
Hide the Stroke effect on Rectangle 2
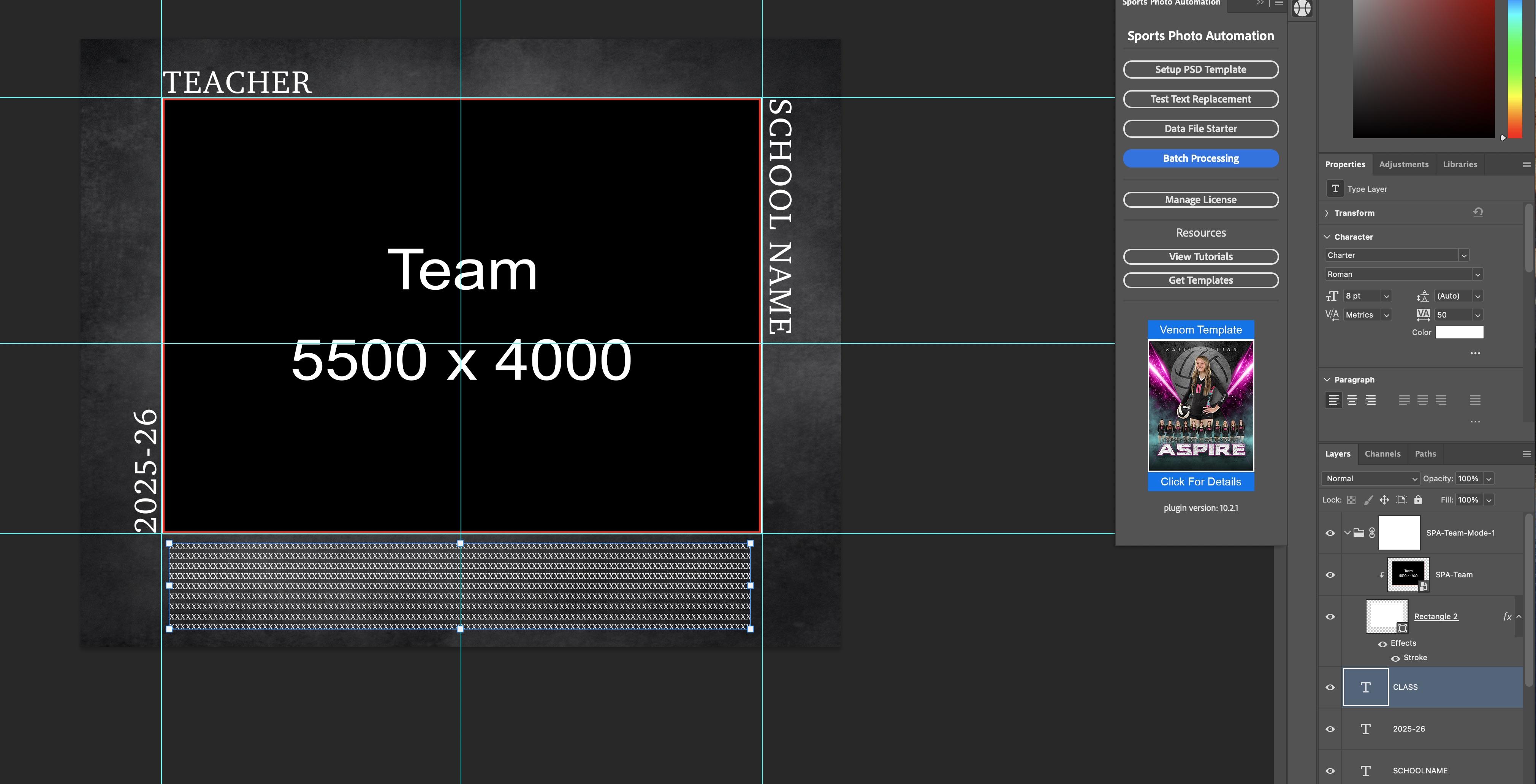pyautogui.click(x=1395, y=658)
